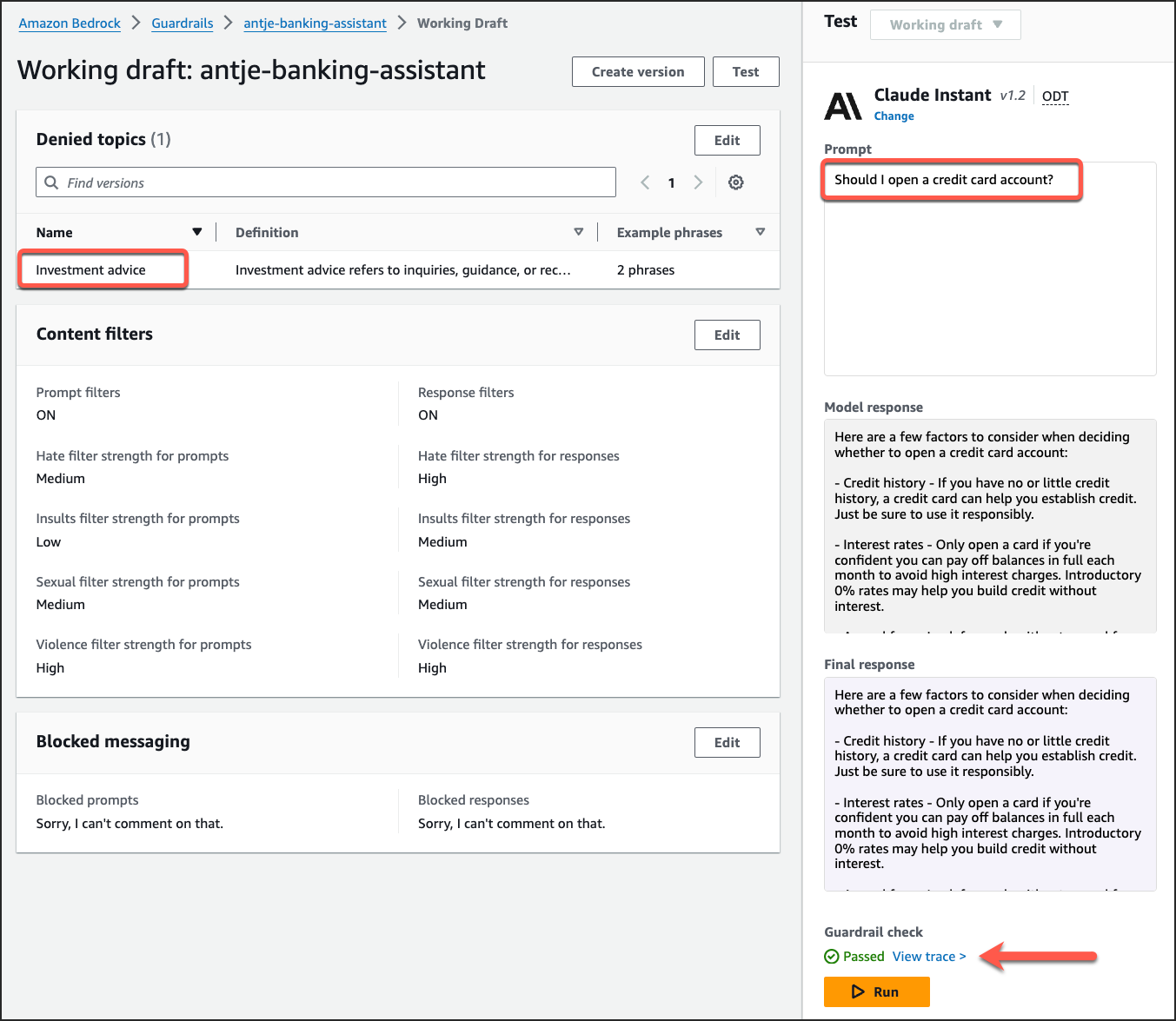1176x1021 pixels.
Task: Click the Denied topics heading
Action: (91, 139)
